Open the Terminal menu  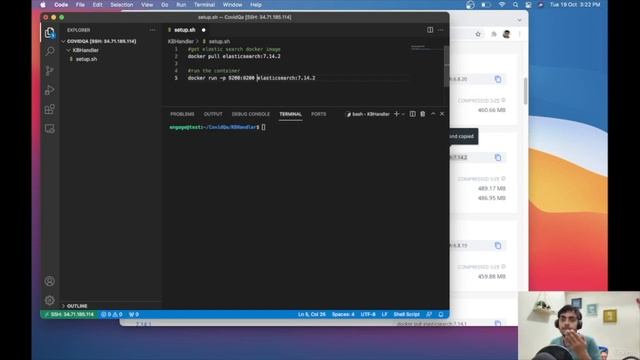(x=204, y=5)
